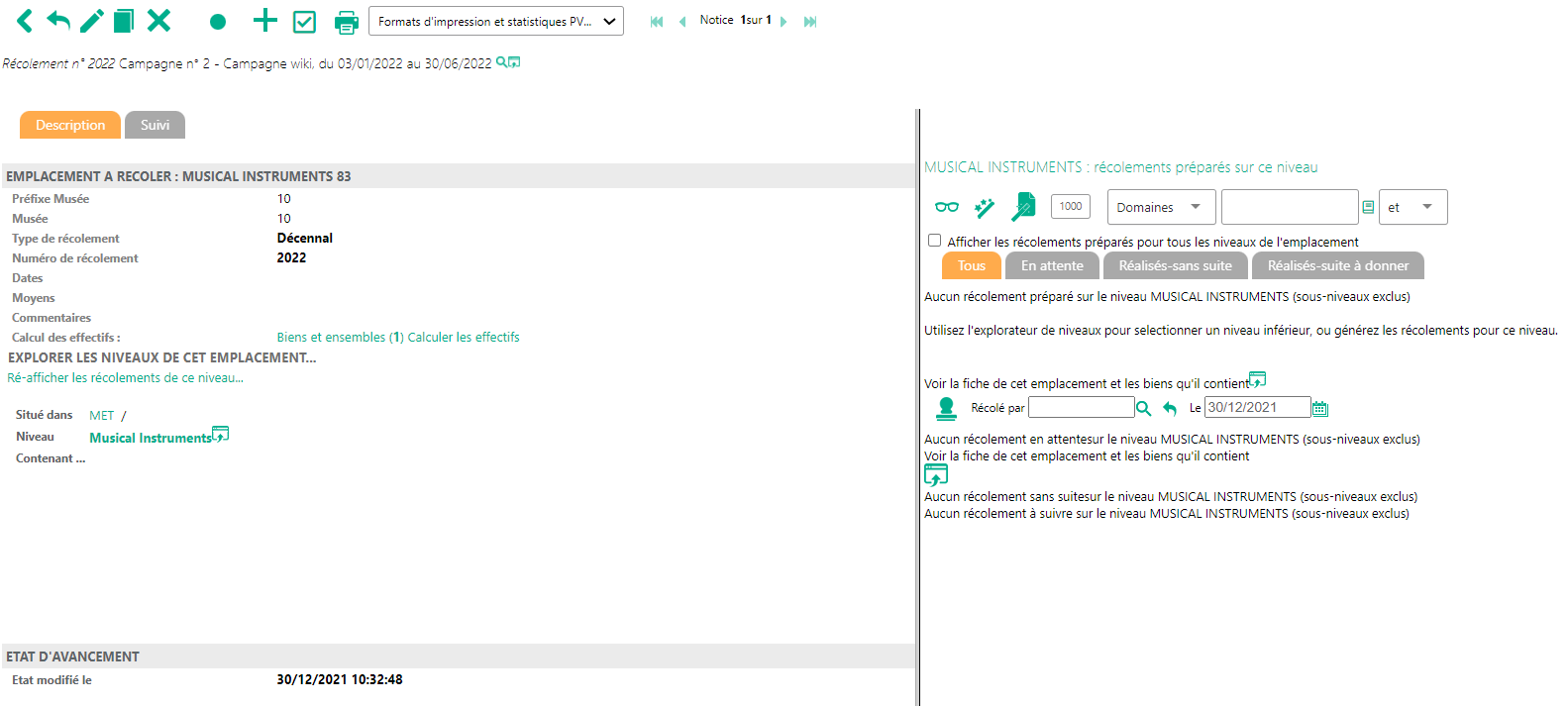The width and height of the screenshot is (1568, 706).
Task: Expand the Domaines dropdown
Action: [1160, 207]
